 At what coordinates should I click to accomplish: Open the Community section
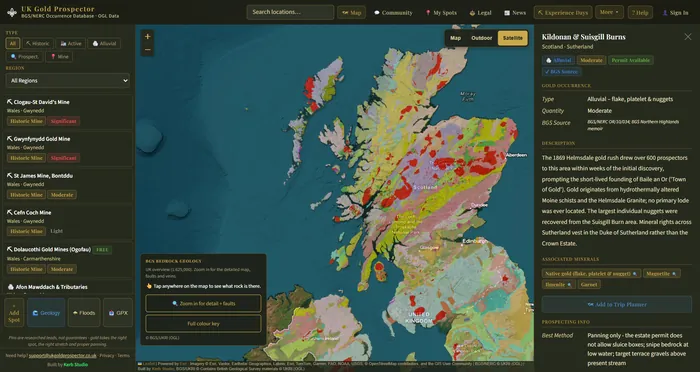393,13
